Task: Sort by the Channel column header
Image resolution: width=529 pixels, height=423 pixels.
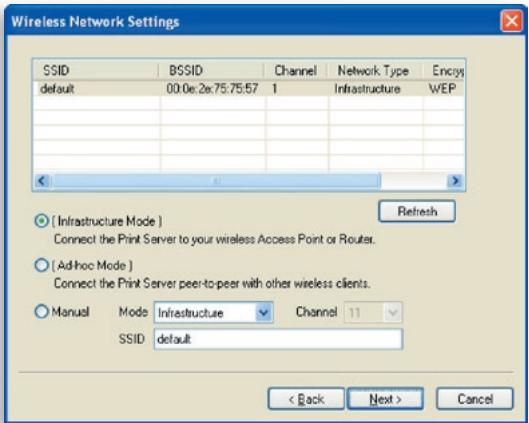Action: [x=296, y=70]
